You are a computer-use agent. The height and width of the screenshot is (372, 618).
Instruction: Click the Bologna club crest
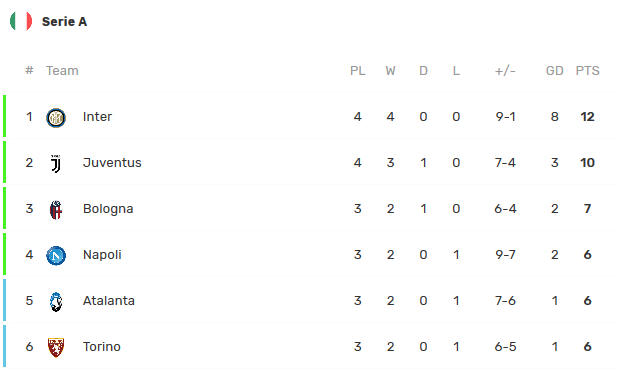(56, 210)
